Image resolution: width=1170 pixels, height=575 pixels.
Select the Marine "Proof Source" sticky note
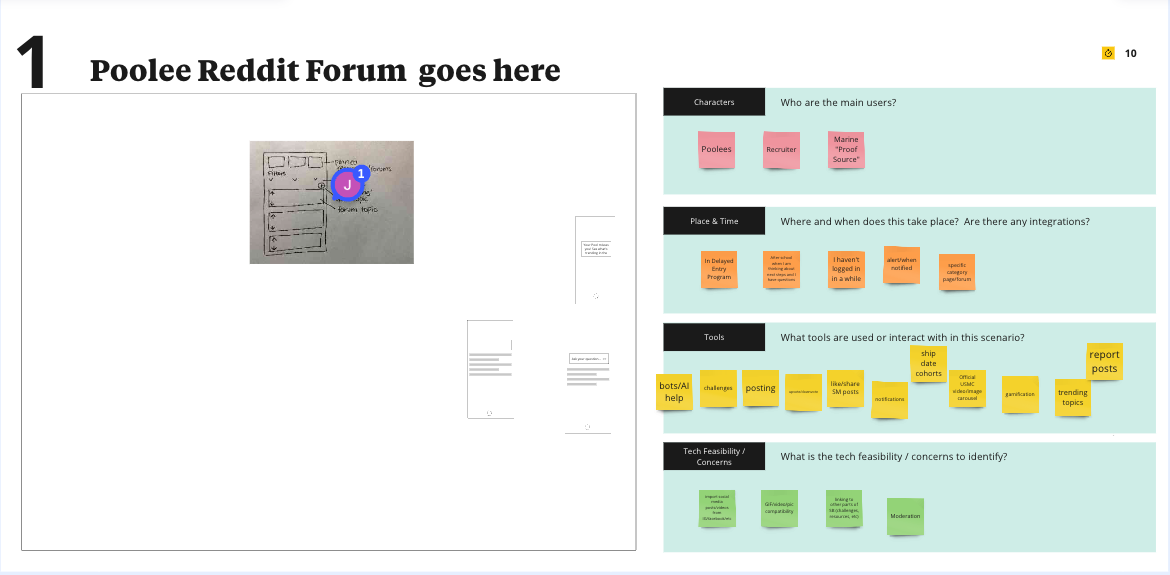pos(846,149)
